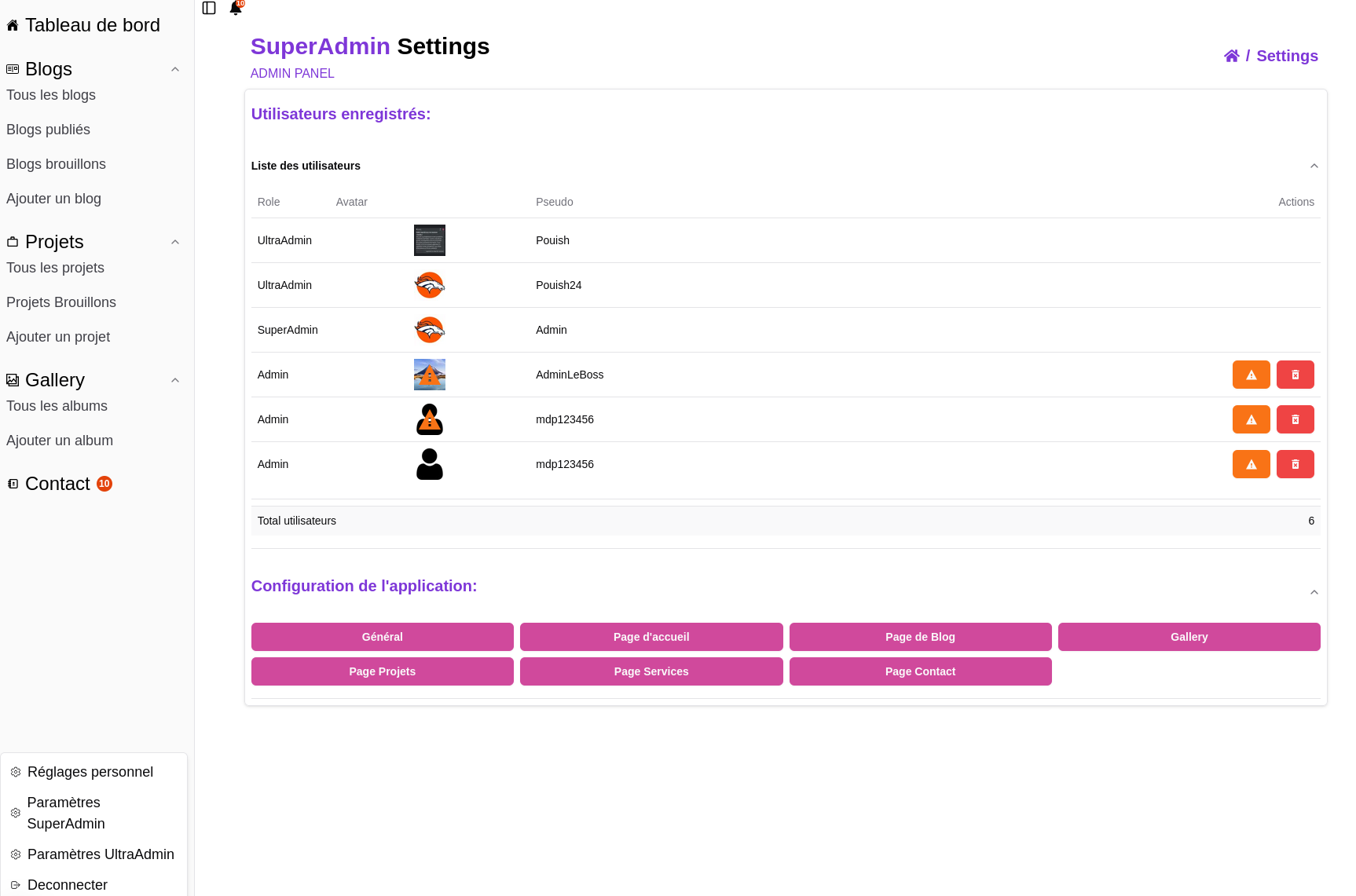Screen dimensions: 1356x896
Task: Collapse the Gallery sidebar section
Action: (x=175, y=380)
